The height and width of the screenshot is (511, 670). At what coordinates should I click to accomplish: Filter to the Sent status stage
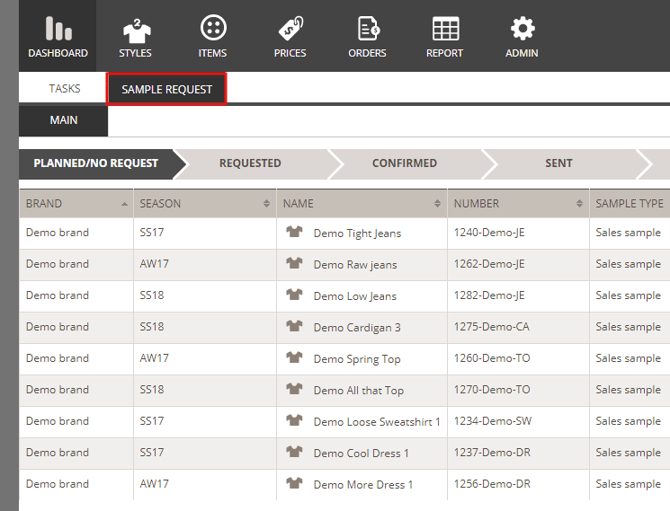coord(558,163)
